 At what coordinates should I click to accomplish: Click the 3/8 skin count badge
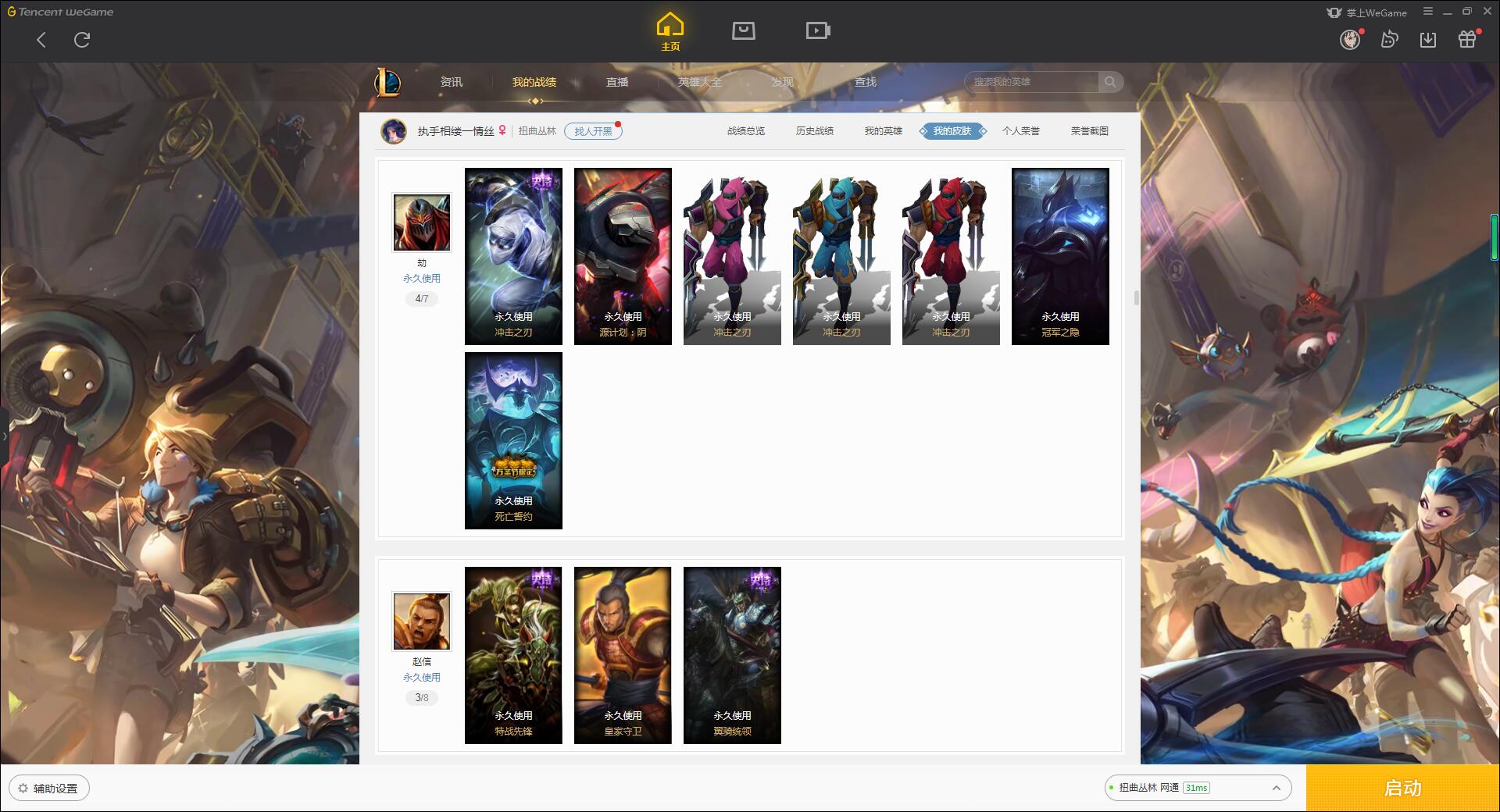[422, 697]
